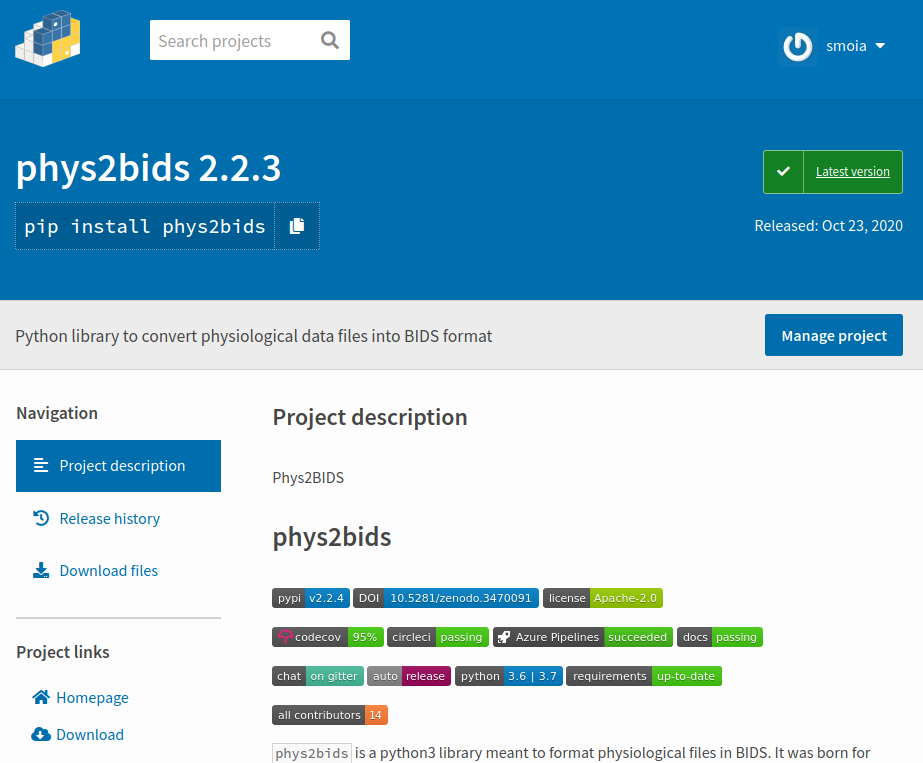Click the Project description lines icon
The width and height of the screenshot is (923, 763).
(41, 466)
